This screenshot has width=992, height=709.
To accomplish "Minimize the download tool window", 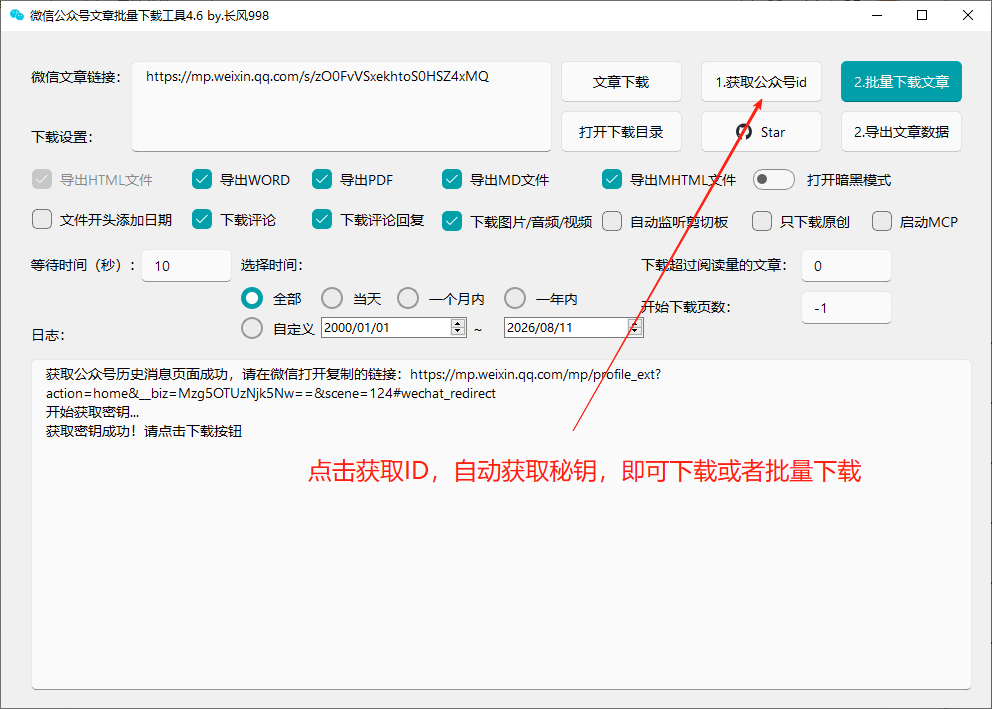I will (x=877, y=15).
